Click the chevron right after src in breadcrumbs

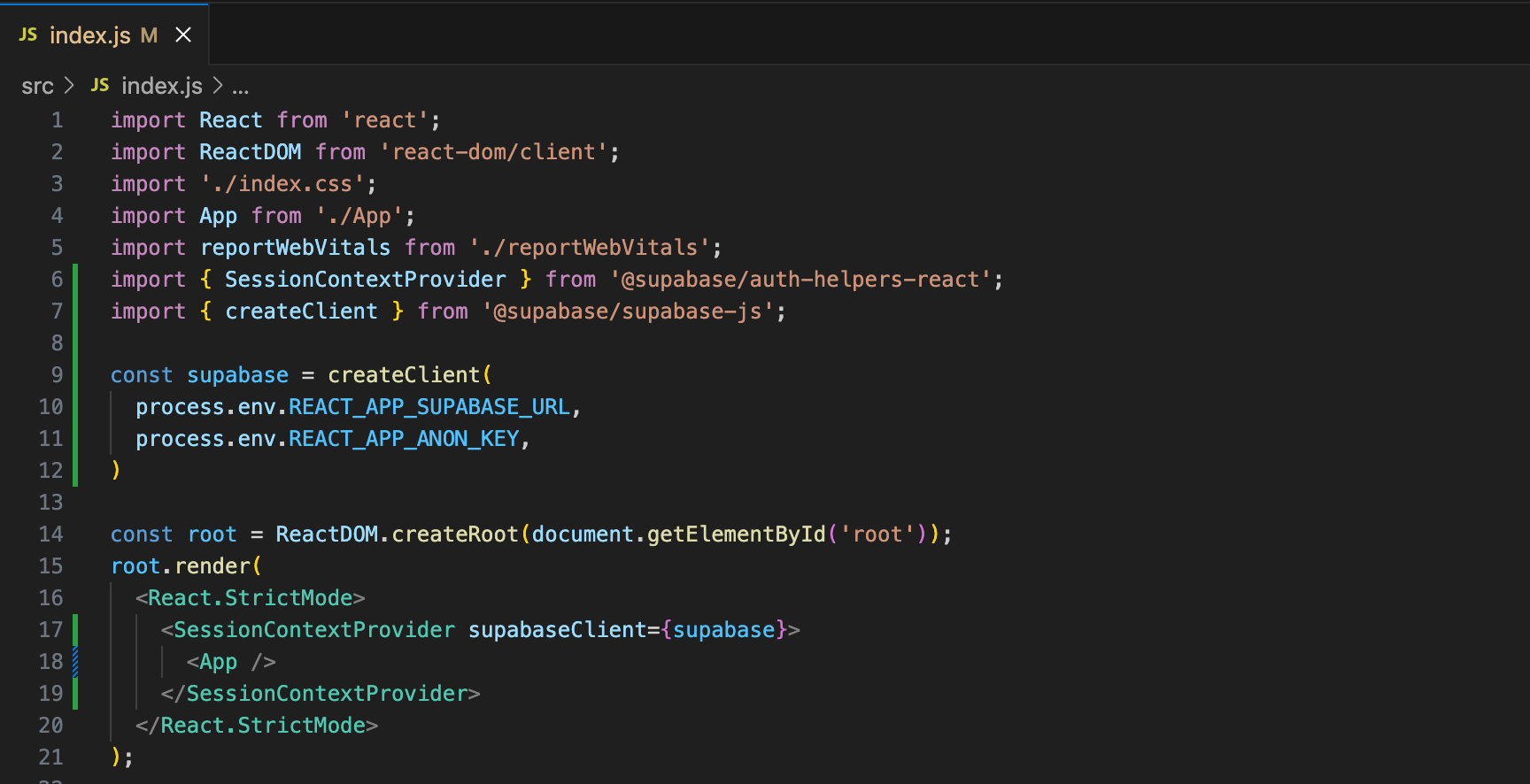[x=69, y=86]
